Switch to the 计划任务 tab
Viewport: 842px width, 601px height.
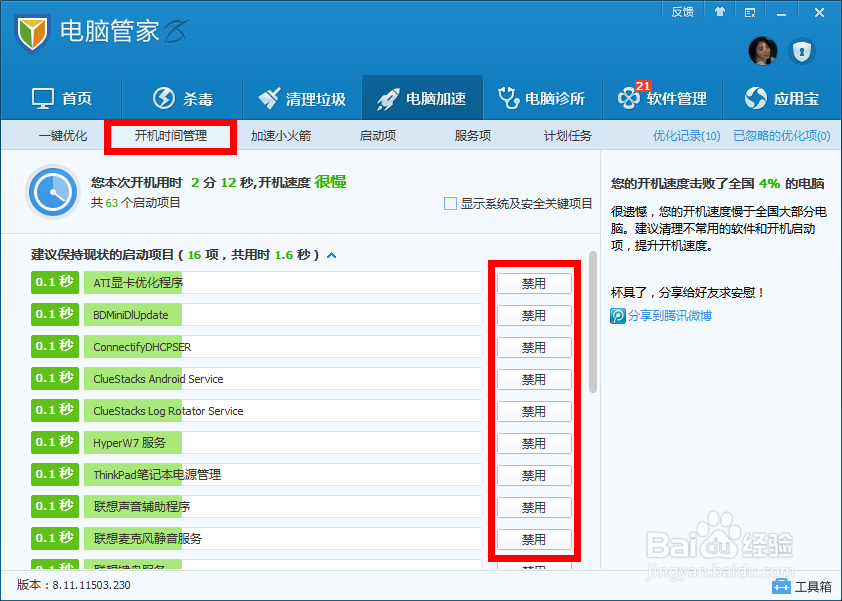point(568,136)
